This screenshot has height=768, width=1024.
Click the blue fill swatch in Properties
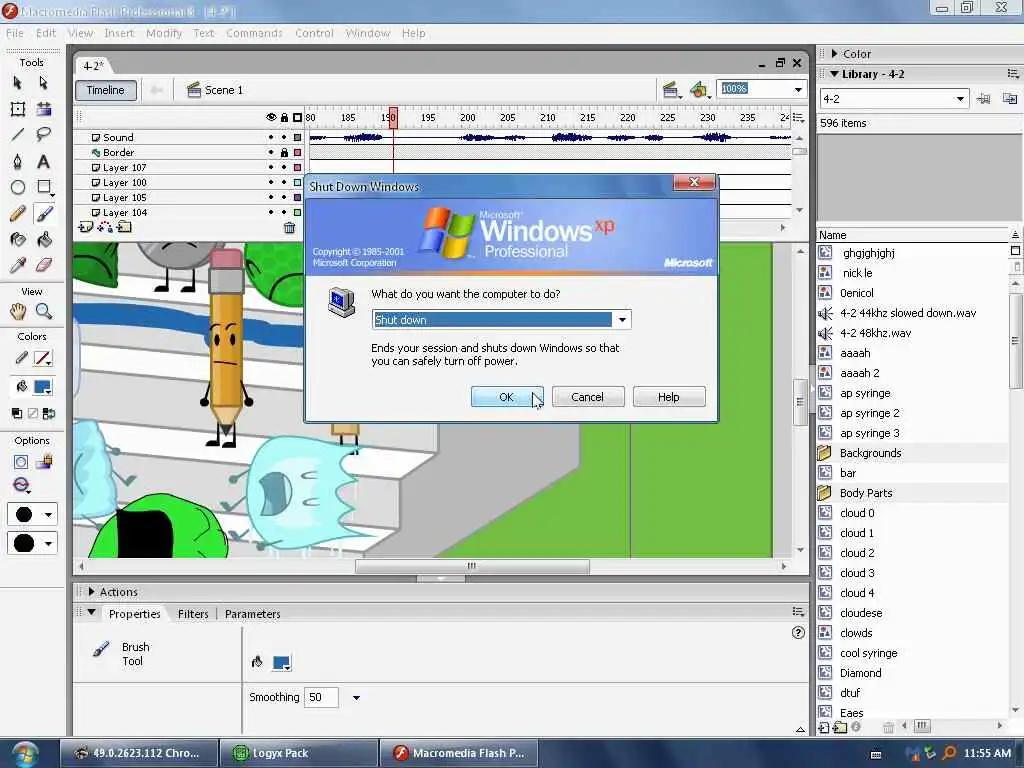point(281,663)
